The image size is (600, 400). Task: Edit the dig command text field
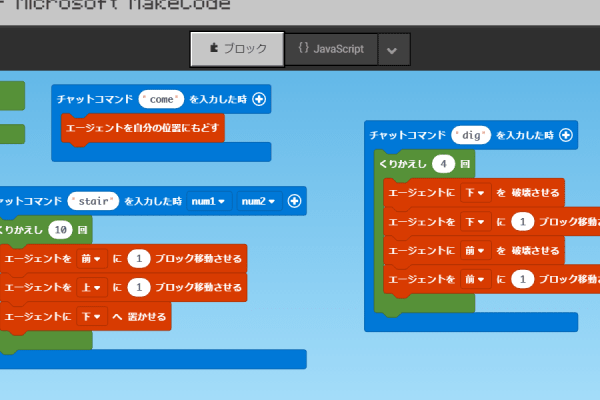coord(471,135)
